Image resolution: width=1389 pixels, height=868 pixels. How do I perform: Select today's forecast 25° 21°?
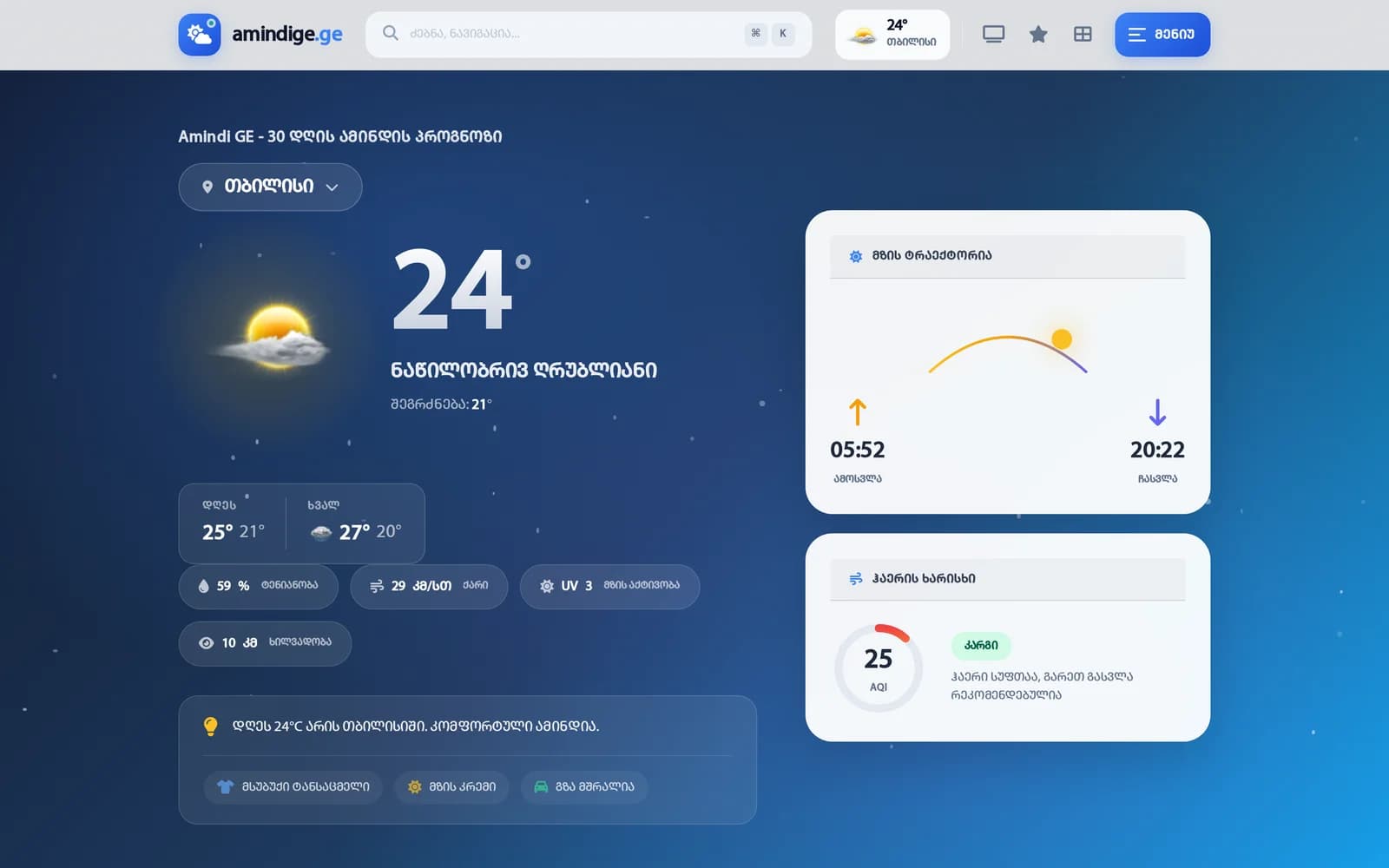point(233,523)
